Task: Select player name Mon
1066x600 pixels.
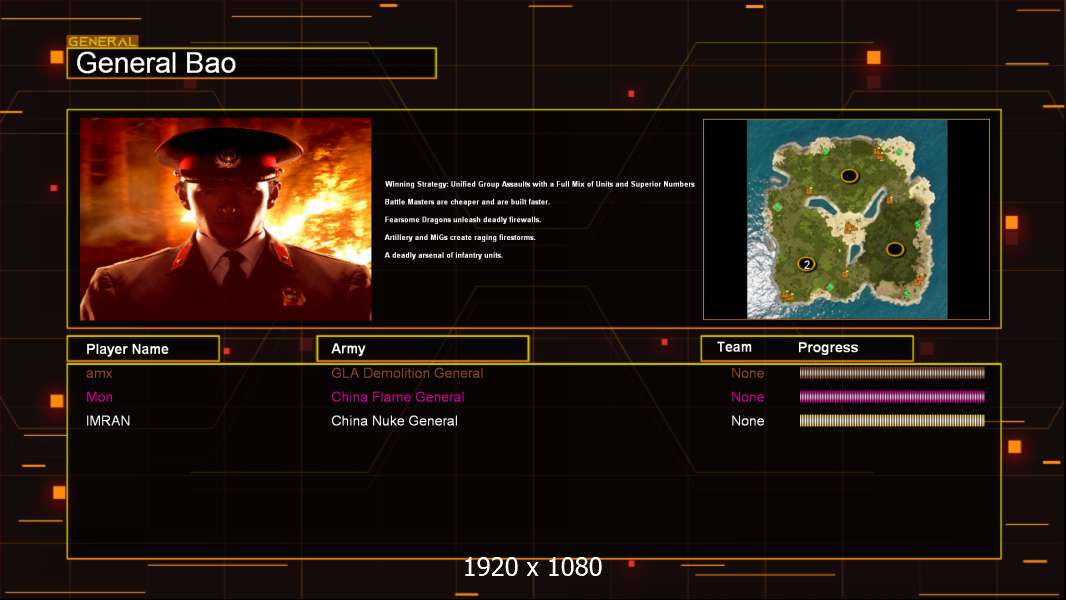Action: tap(99, 397)
